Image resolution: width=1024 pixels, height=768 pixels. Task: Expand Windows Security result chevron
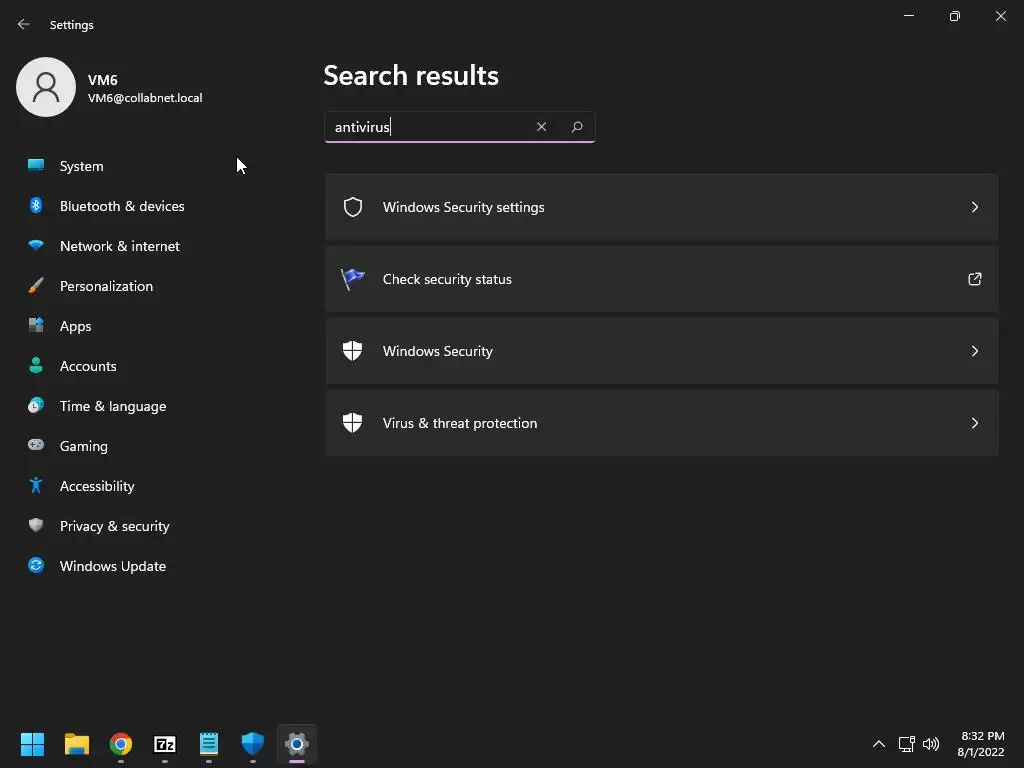click(974, 351)
